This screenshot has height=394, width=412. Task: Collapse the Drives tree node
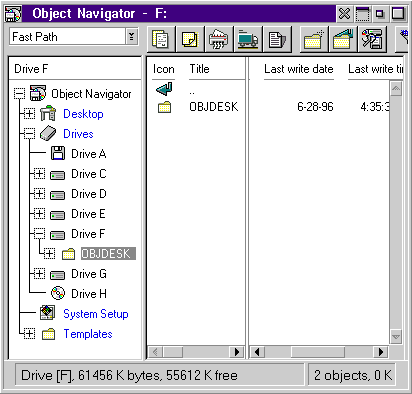tap(29, 134)
